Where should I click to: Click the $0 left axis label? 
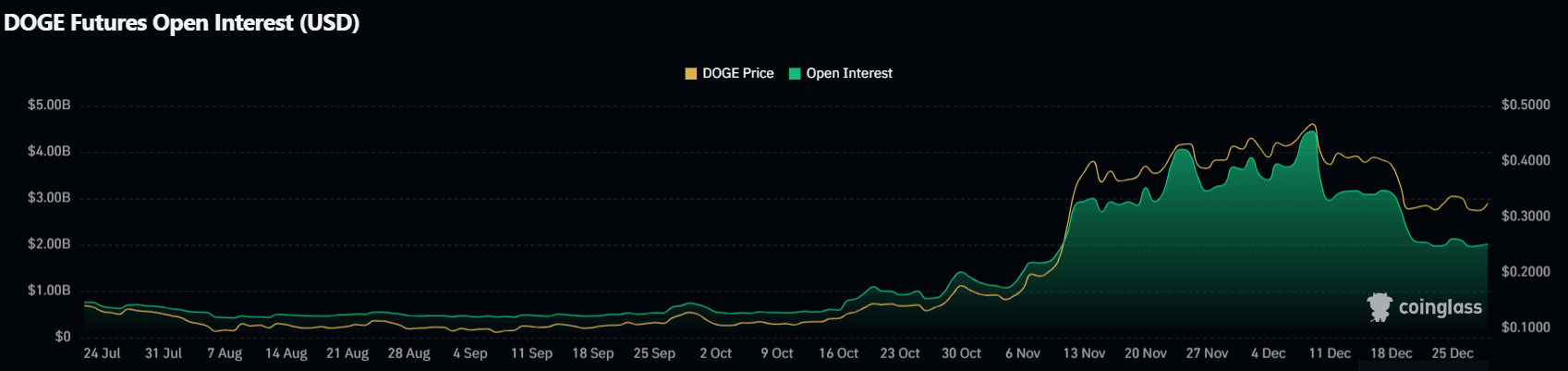coord(62,337)
